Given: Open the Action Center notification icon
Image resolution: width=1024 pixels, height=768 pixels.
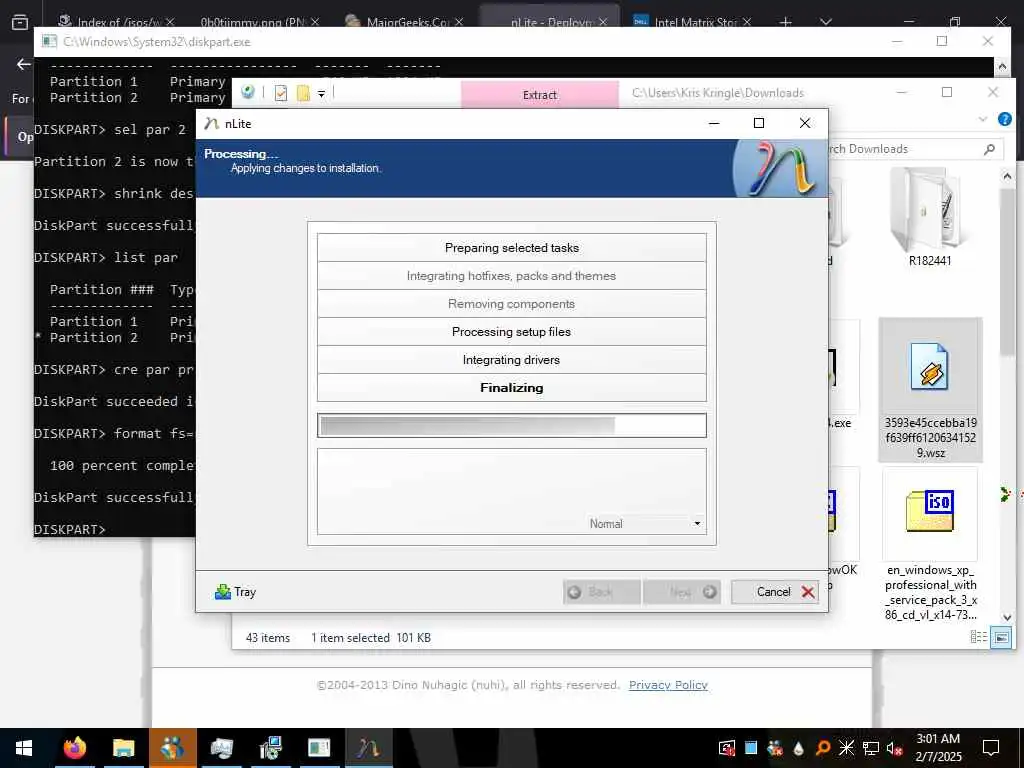Looking at the screenshot, I should 991,748.
